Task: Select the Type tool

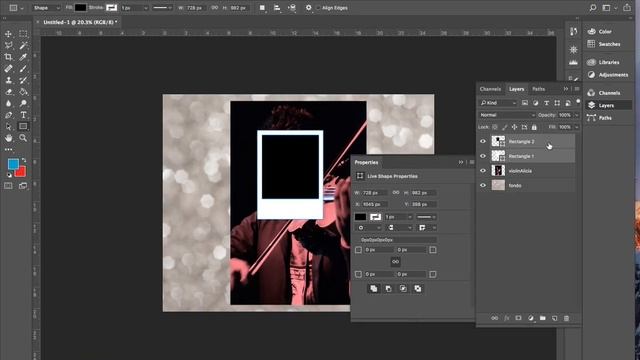Action: click(x=23, y=115)
